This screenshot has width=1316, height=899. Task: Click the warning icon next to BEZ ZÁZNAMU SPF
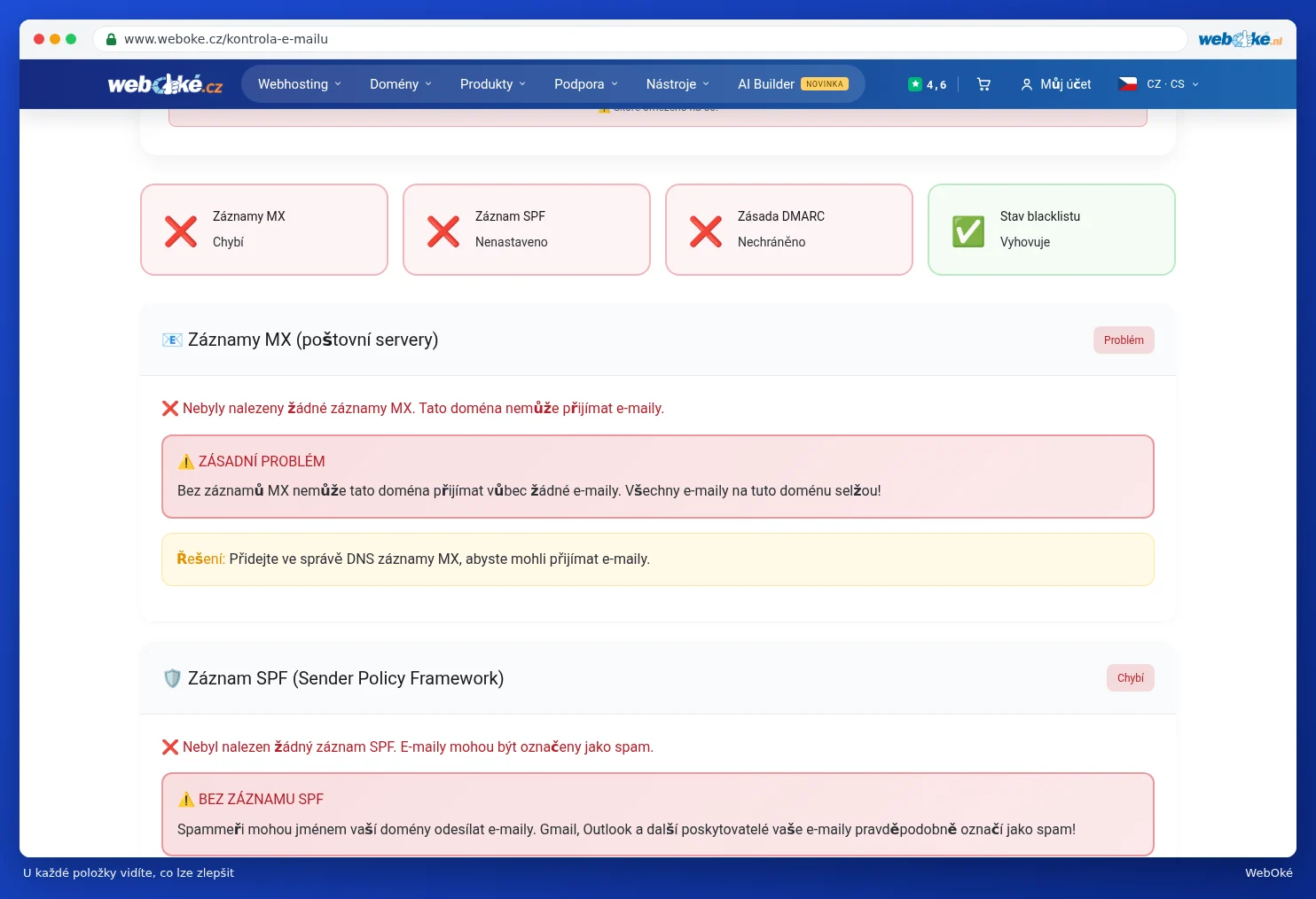tap(186, 800)
